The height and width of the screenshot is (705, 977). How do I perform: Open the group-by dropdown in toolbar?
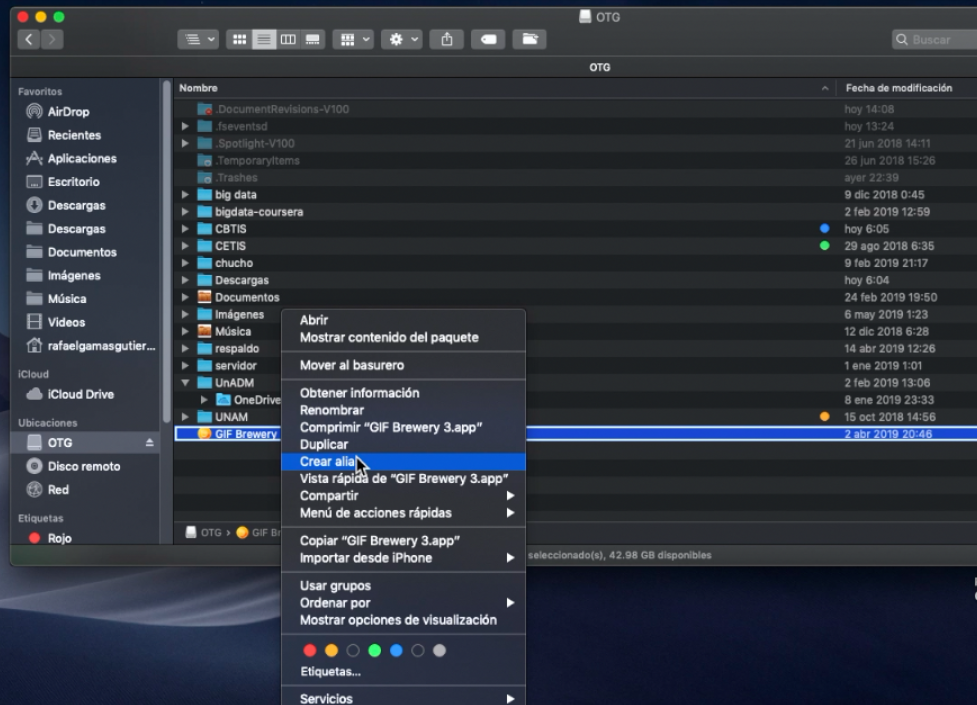coord(355,39)
